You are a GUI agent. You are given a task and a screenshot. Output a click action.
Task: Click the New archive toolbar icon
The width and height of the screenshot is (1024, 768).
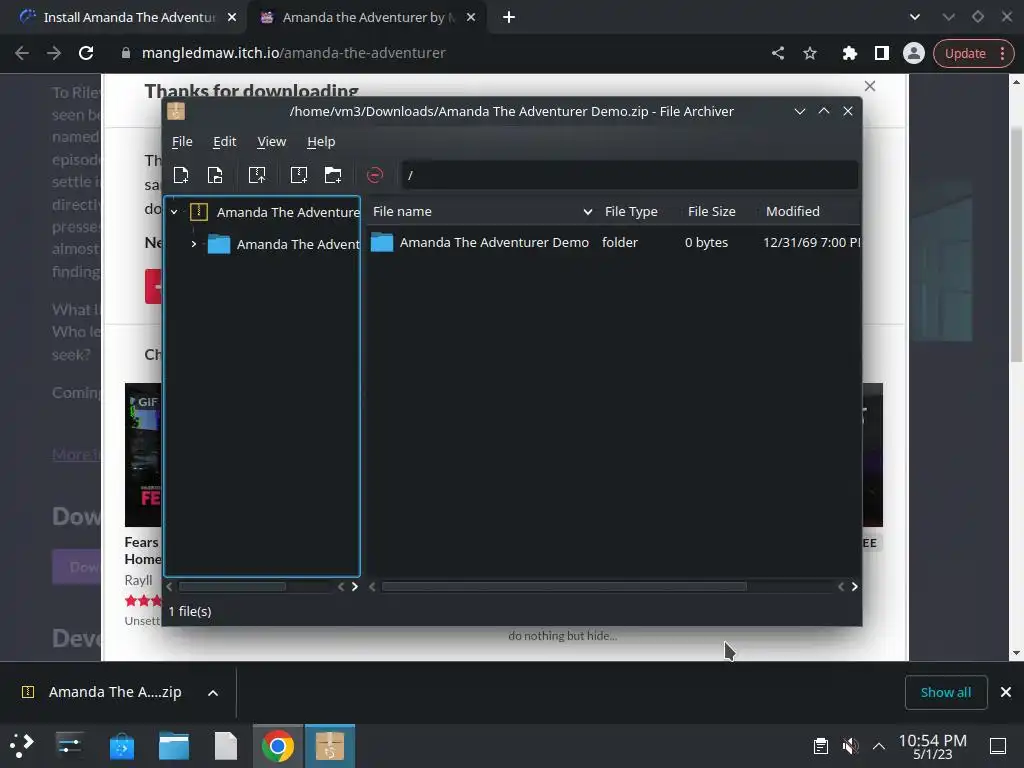[181, 175]
